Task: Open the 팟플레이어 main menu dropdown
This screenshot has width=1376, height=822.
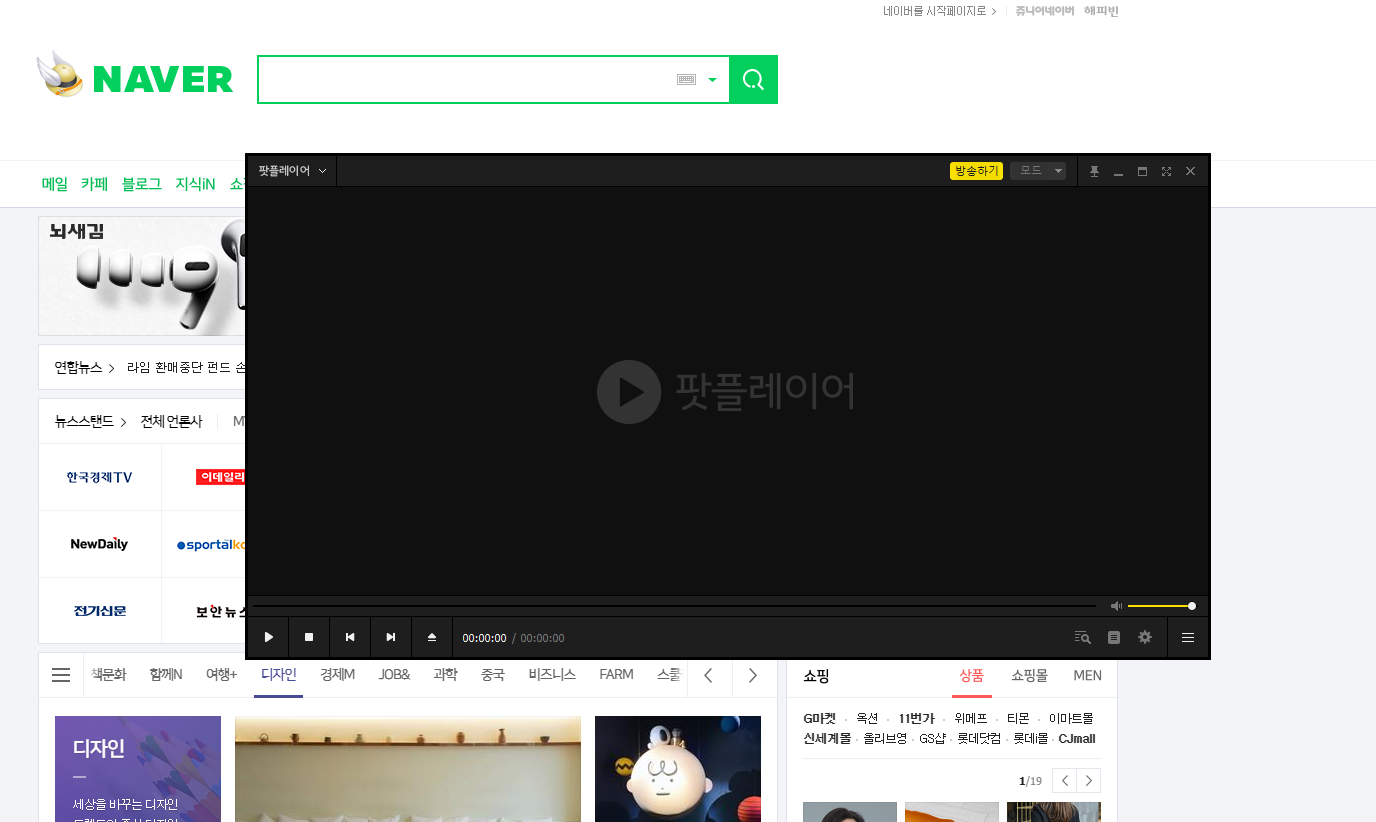Action: point(292,171)
